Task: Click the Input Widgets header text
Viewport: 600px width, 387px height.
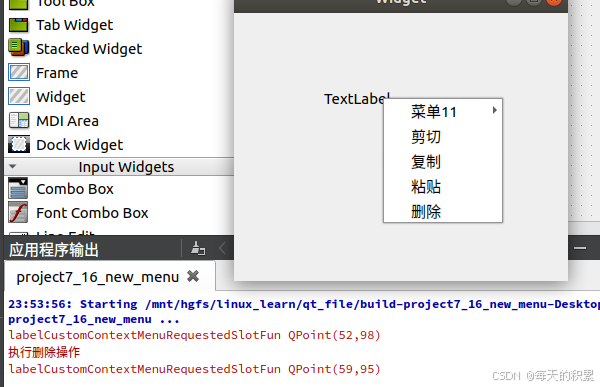Action: click(x=126, y=167)
